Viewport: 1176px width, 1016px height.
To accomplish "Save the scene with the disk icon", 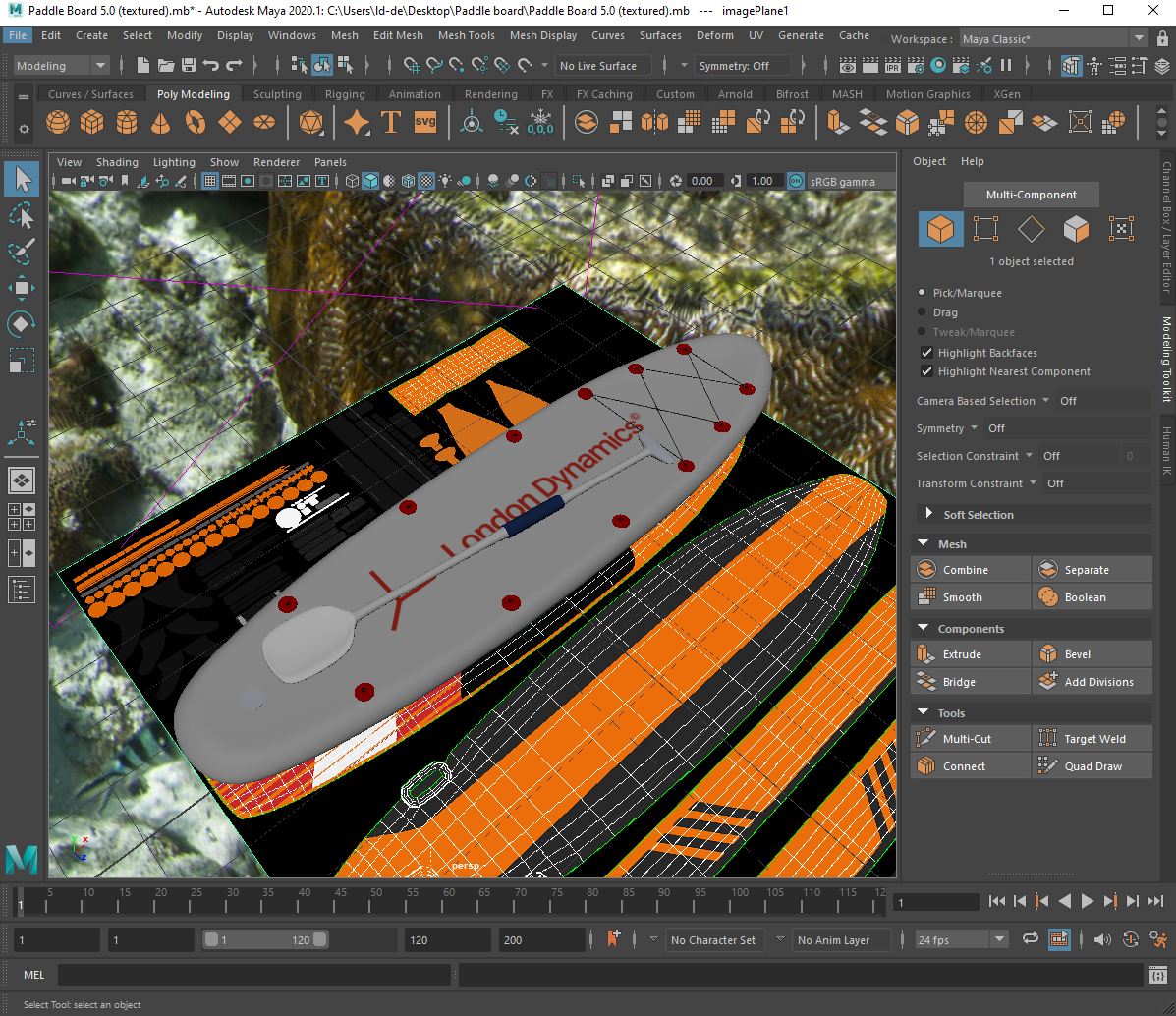I will [x=189, y=65].
